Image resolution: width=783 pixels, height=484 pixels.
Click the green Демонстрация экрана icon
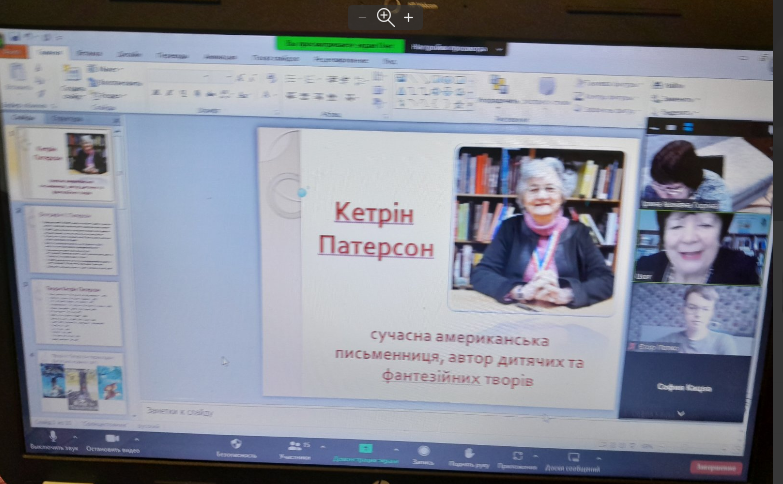(366, 448)
